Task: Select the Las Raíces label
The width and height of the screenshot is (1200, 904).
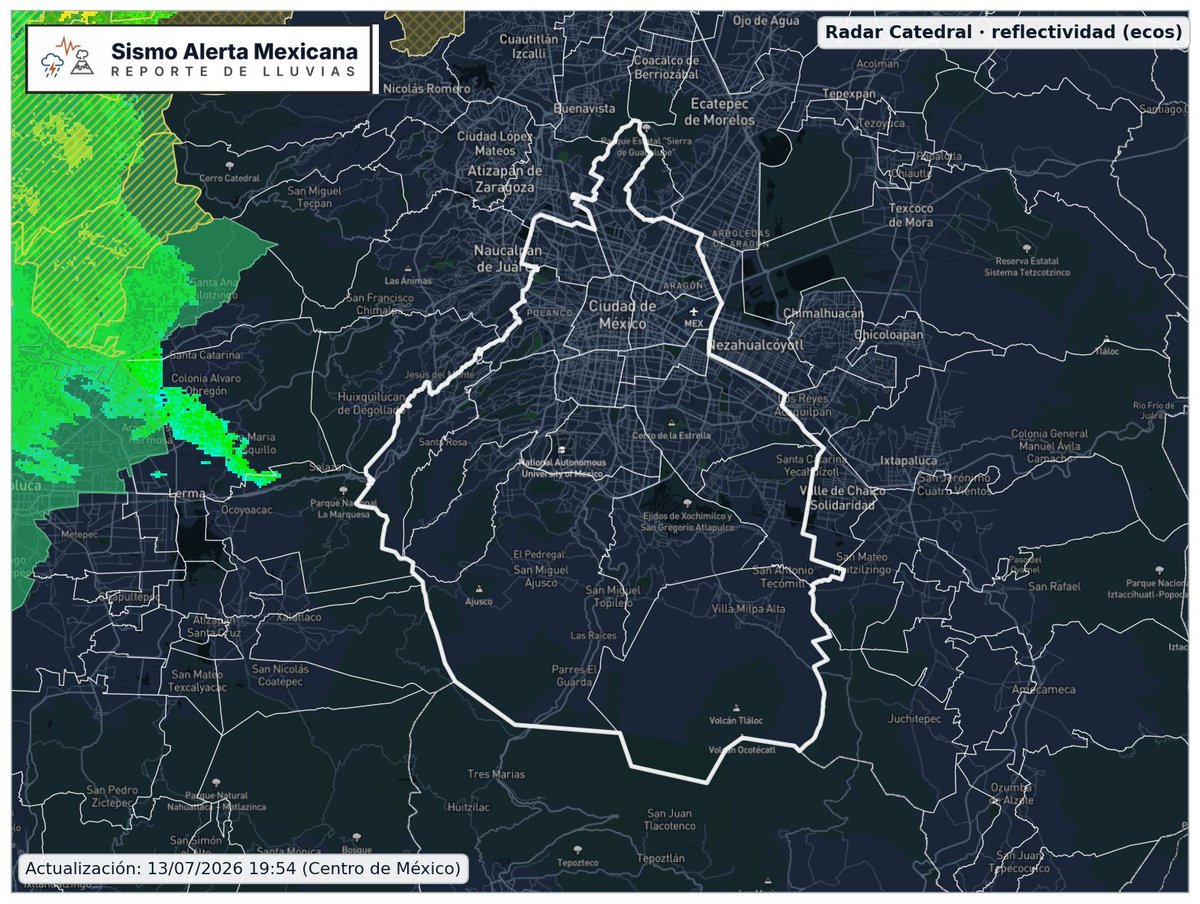Action: [593, 636]
